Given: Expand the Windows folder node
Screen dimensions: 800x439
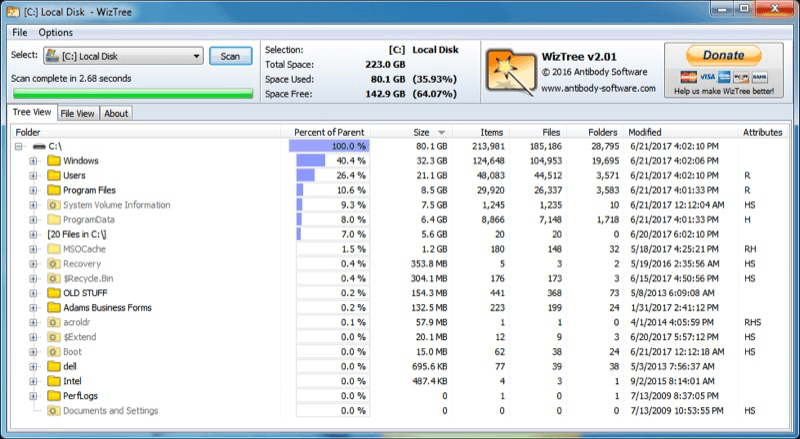Looking at the screenshot, I should (x=34, y=161).
